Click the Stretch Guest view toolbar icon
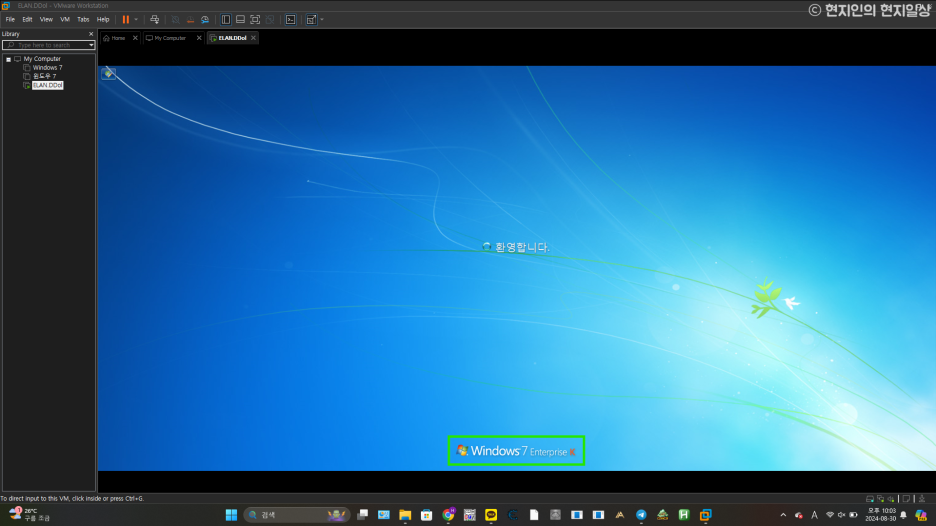The width and height of the screenshot is (936, 526). click(311, 20)
